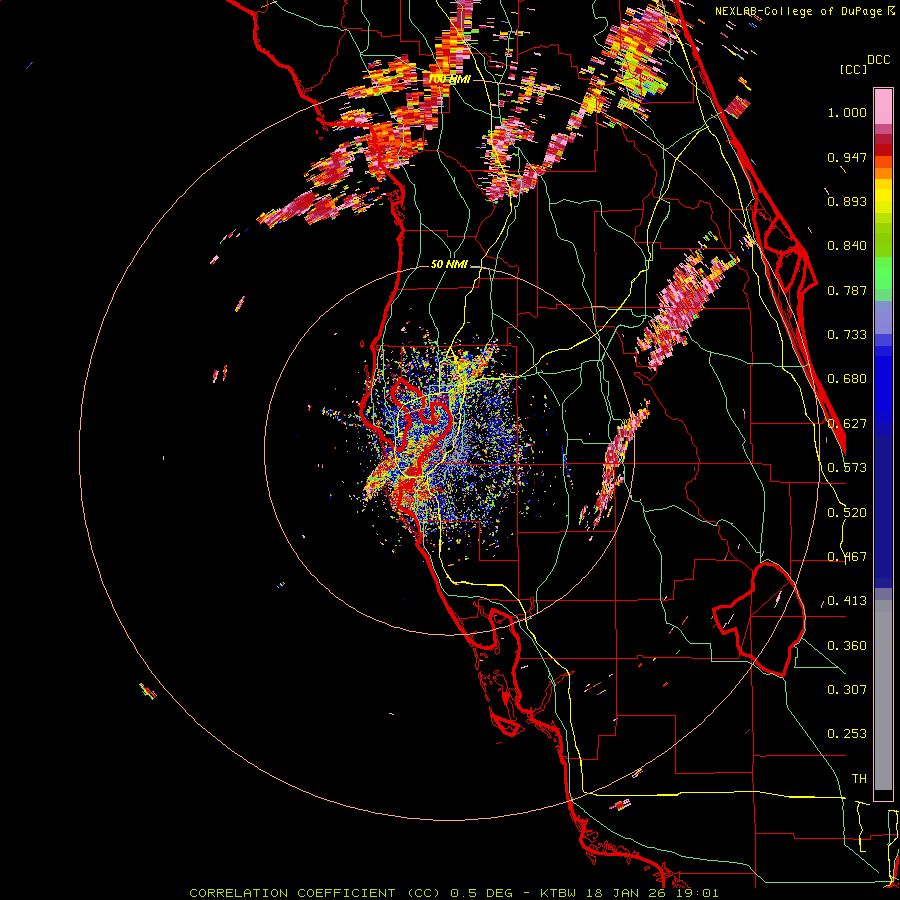Image resolution: width=900 pixels, height=900 pixels.
Task: Click the [CC] unit label
Action: (x=854, y=69)
